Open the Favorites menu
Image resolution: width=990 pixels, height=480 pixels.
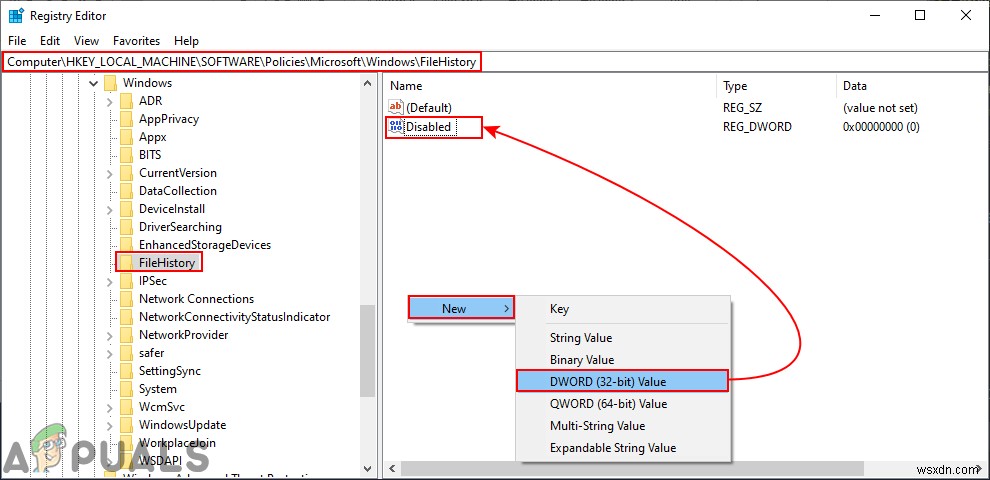click(136, 40)
